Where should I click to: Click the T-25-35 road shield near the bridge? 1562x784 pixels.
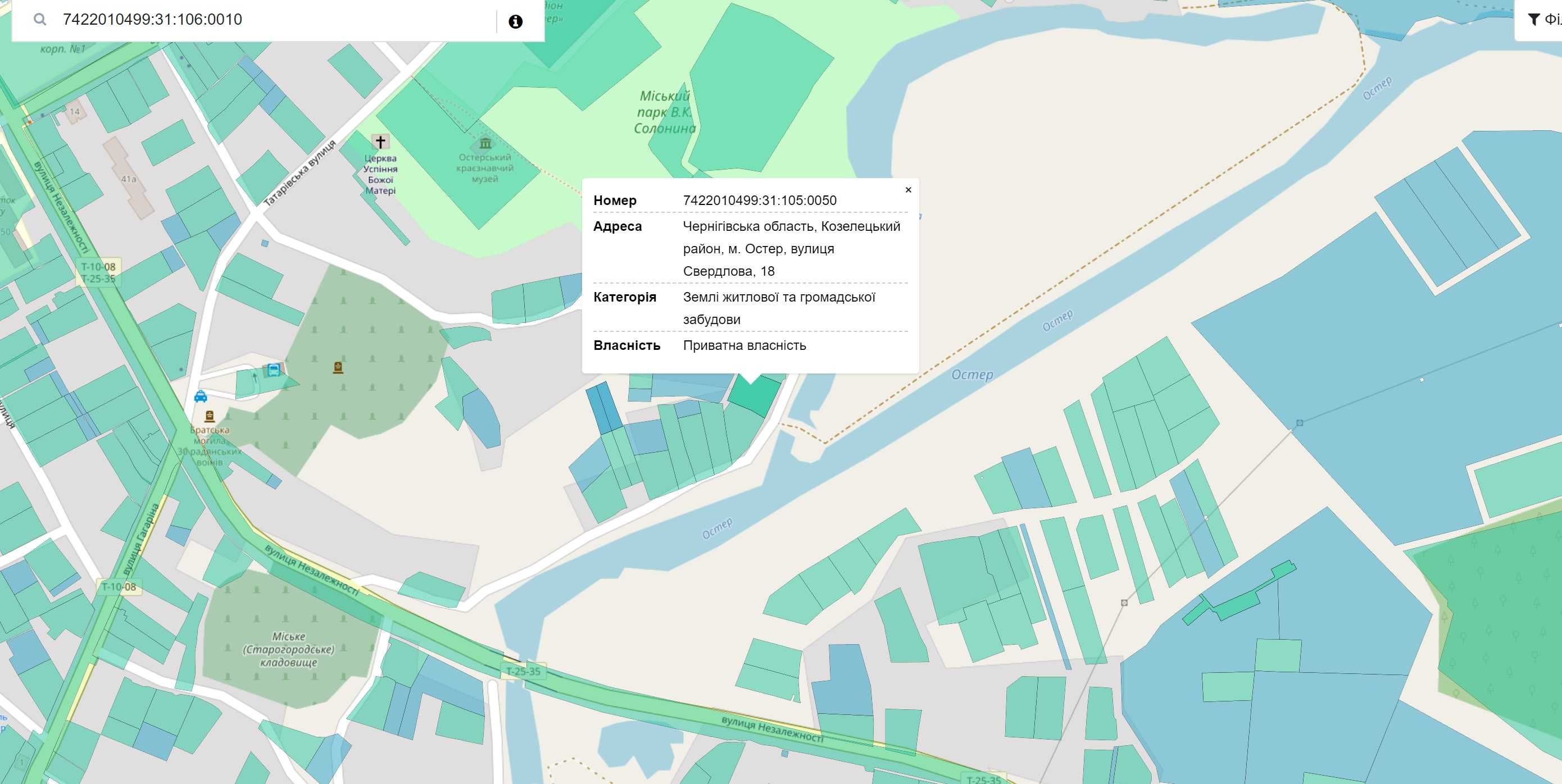pos(523,671)
